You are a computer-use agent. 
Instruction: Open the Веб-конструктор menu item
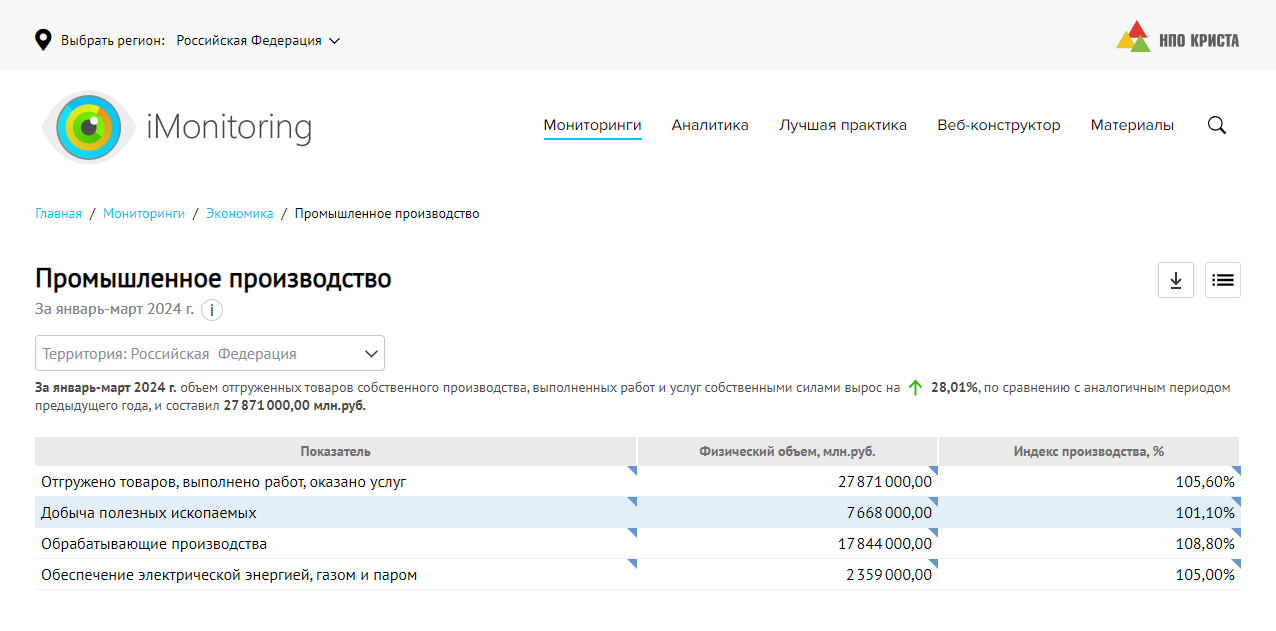coord(998,125)
